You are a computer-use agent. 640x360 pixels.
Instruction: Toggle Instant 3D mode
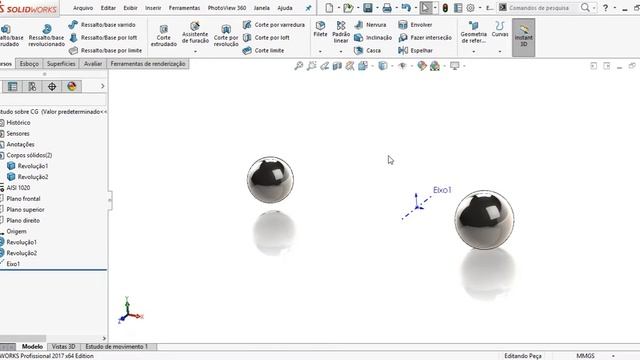[x=523, y=37]
